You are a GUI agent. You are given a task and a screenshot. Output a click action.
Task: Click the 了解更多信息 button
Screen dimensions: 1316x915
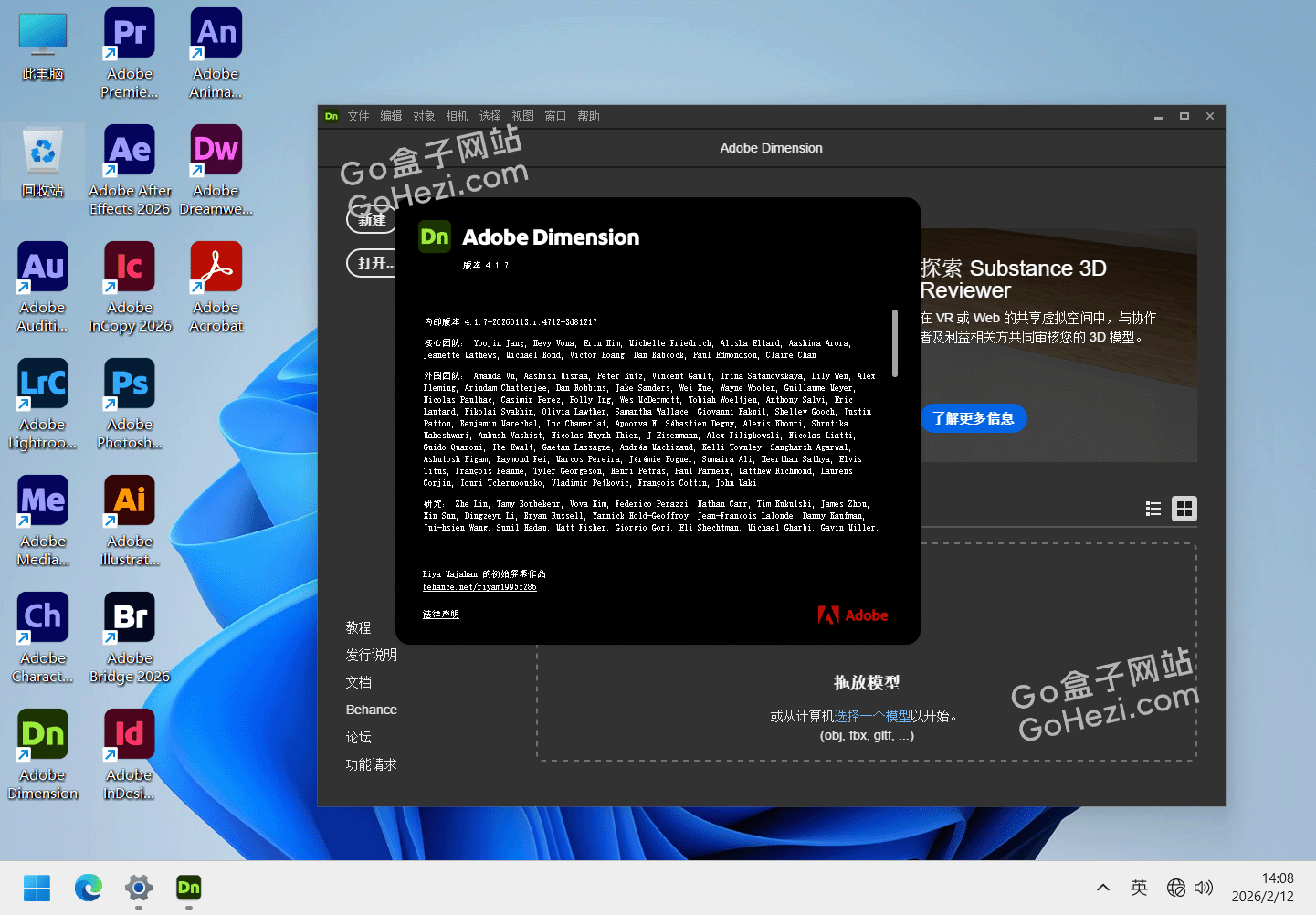[973, 418]
